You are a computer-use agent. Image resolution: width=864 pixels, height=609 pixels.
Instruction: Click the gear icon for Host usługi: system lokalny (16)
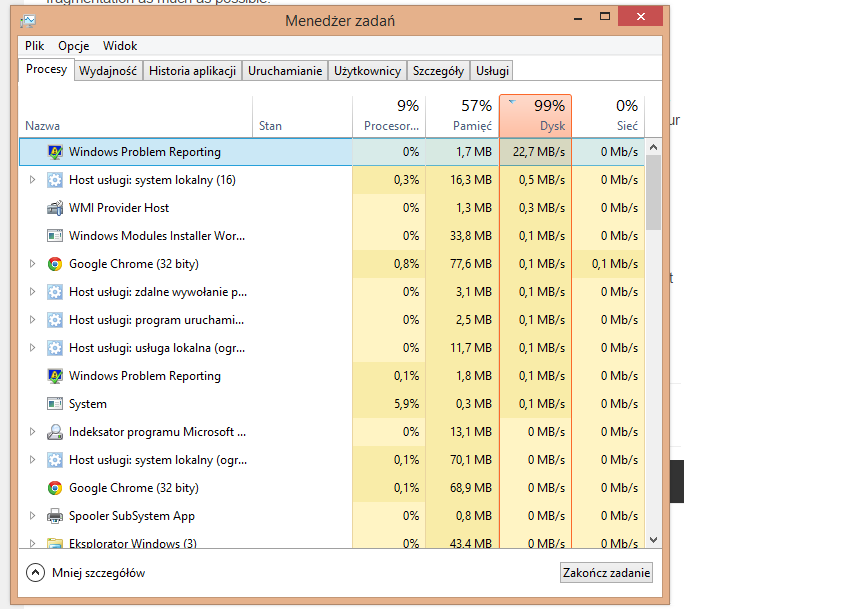click(x=55, y=180)
